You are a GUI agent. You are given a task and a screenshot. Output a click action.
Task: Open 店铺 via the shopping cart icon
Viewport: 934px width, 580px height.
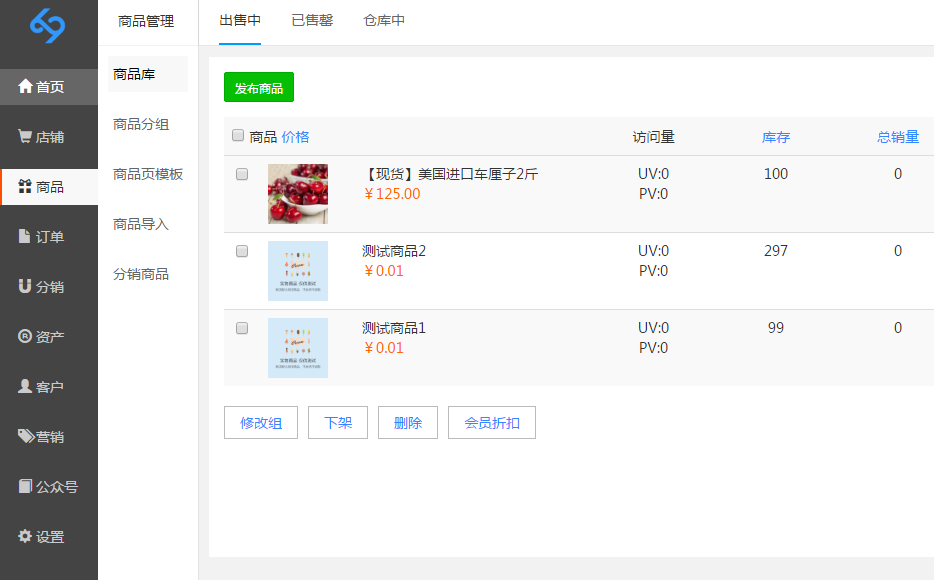pyautogui.click(x=25, y=137)
